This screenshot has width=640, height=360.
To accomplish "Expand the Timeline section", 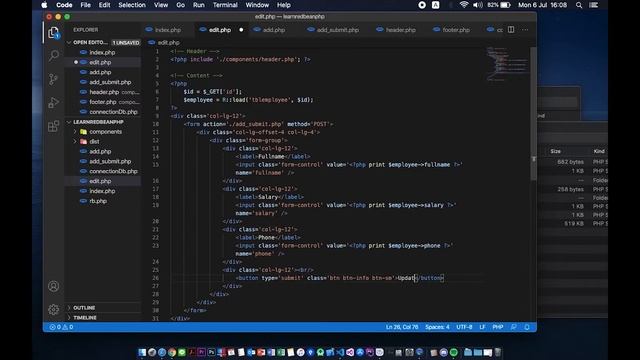I will tap(84, 317).
